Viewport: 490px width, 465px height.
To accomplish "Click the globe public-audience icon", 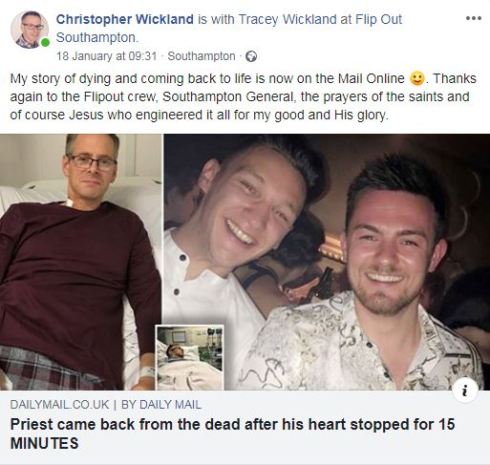I will tap(251, 56).
